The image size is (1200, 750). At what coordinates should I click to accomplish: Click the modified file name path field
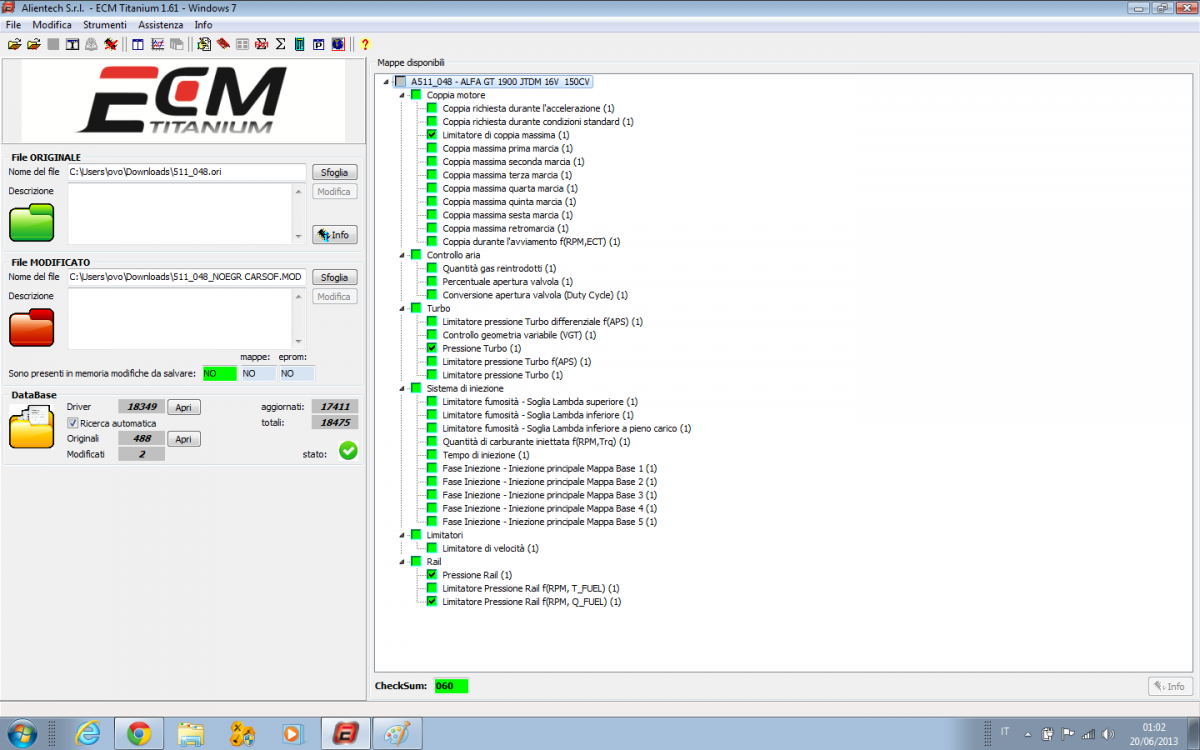[x=186, y=277]
